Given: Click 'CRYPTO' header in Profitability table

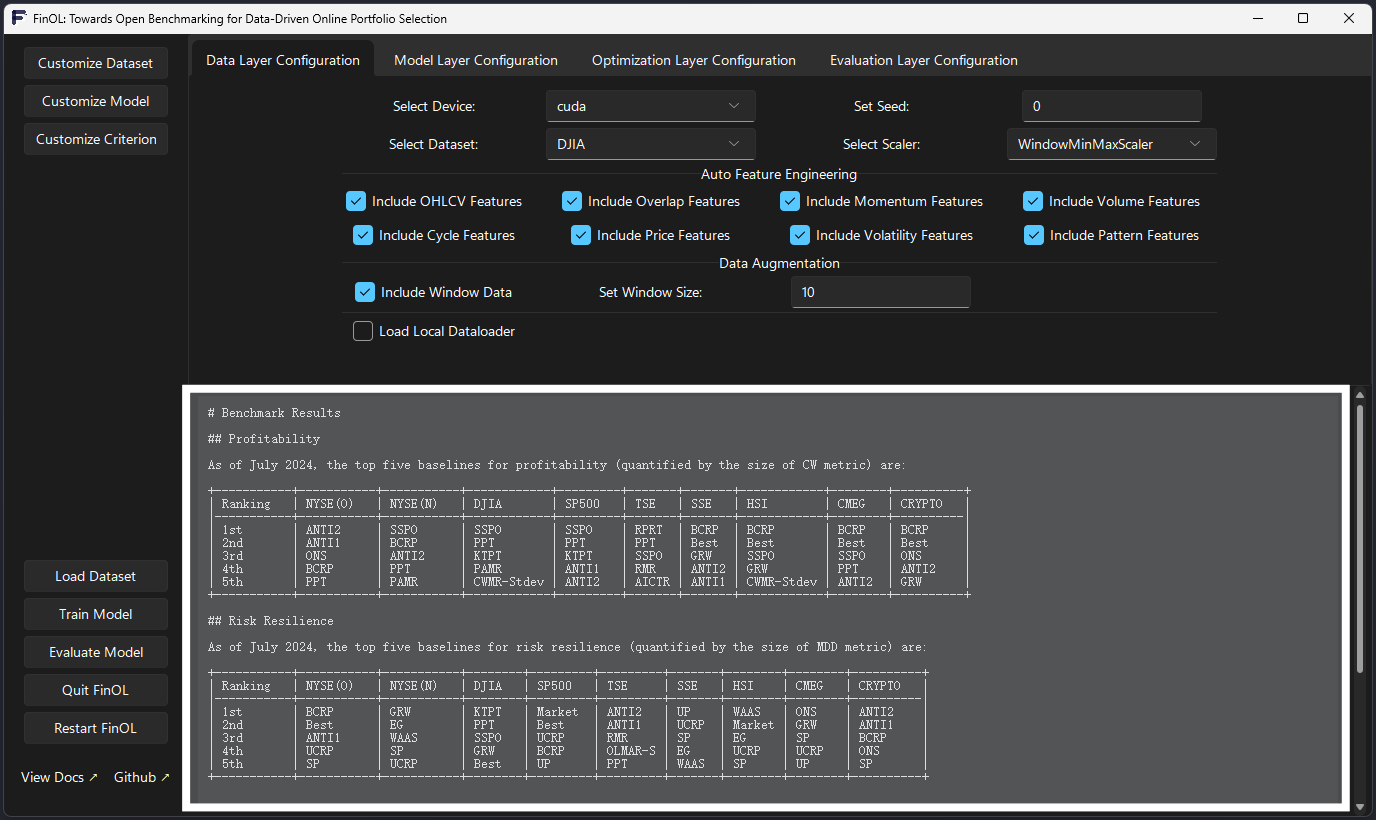Looking at the screenshot, I should tap(921, 504).
